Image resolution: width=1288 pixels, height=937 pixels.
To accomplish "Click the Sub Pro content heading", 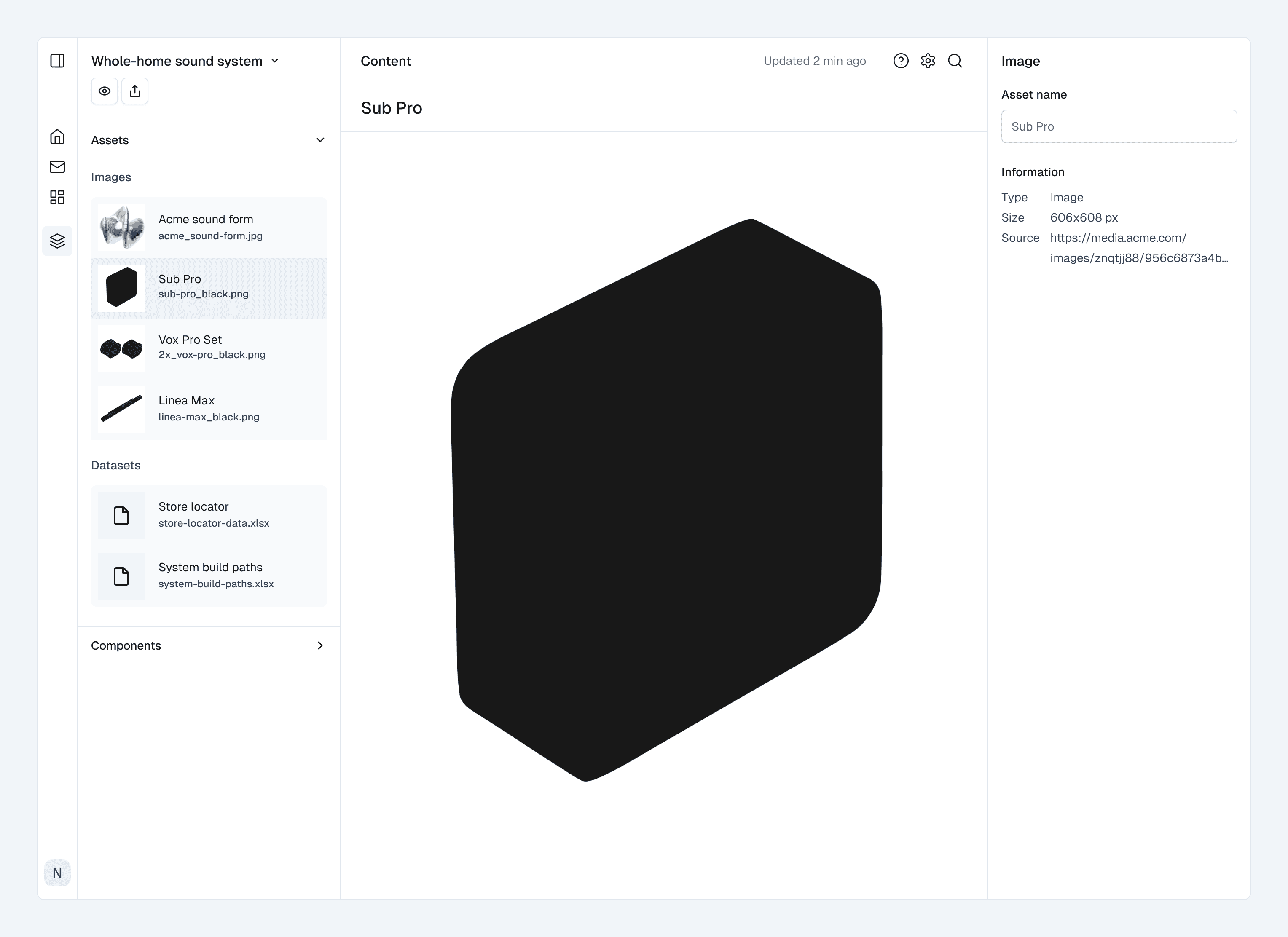I will [x=391, y=108].
